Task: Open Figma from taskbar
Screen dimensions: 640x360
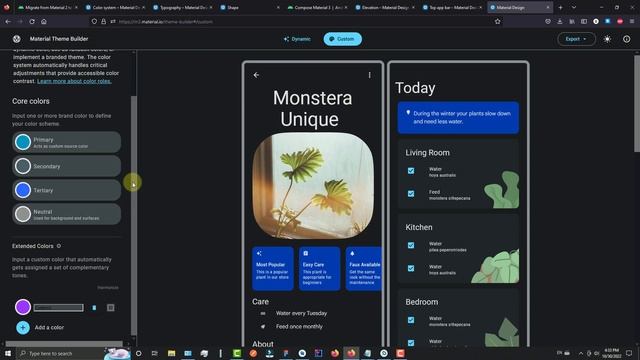Action: pyautogui.click(x=286, y=353)
